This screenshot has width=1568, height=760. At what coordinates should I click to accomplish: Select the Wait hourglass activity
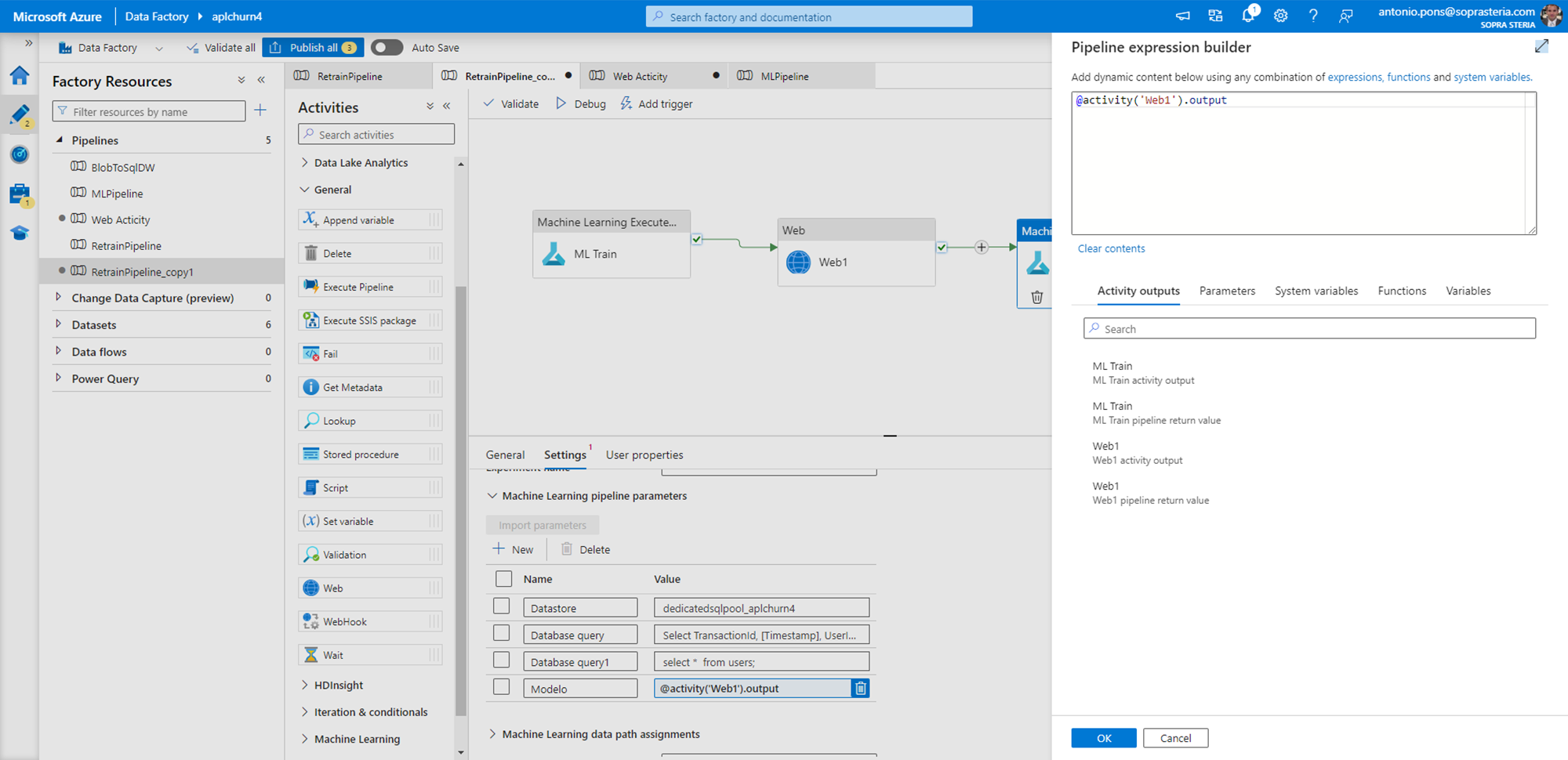click(x=370, y=655)
